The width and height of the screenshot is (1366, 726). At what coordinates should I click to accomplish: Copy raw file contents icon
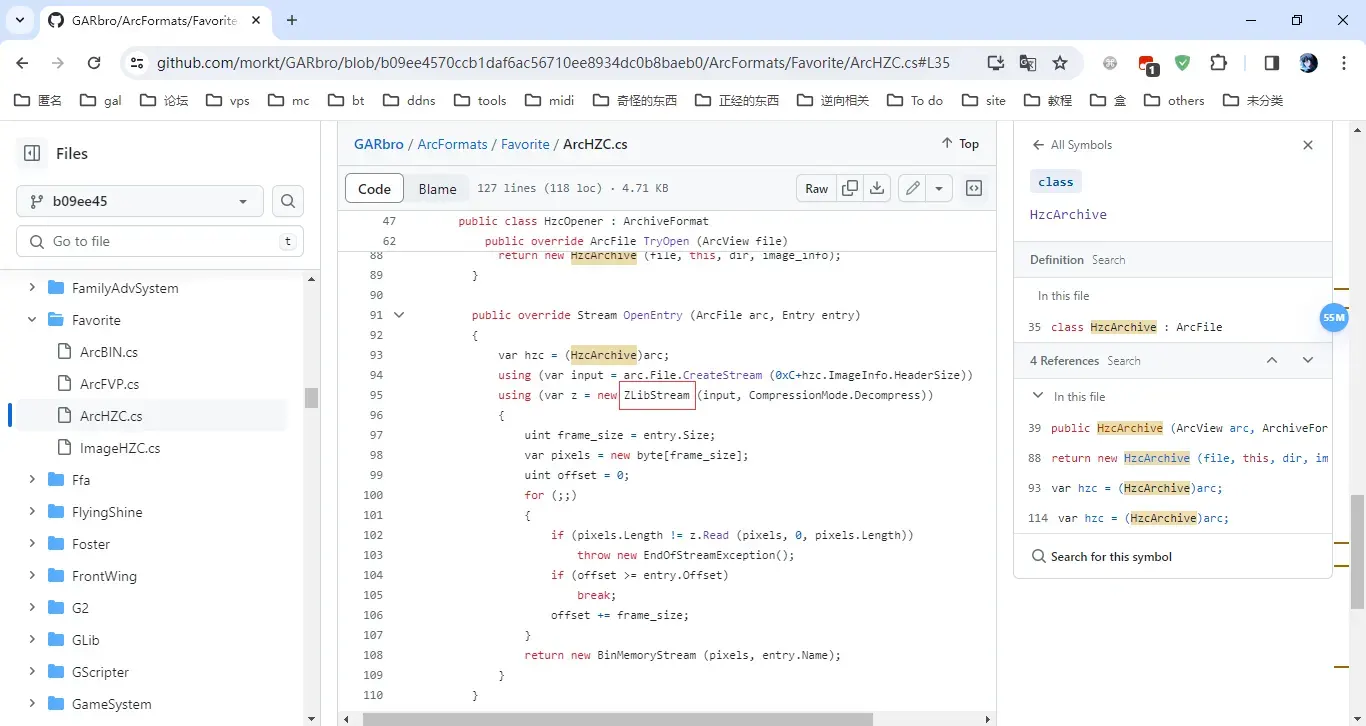click(x=850, y=188)
